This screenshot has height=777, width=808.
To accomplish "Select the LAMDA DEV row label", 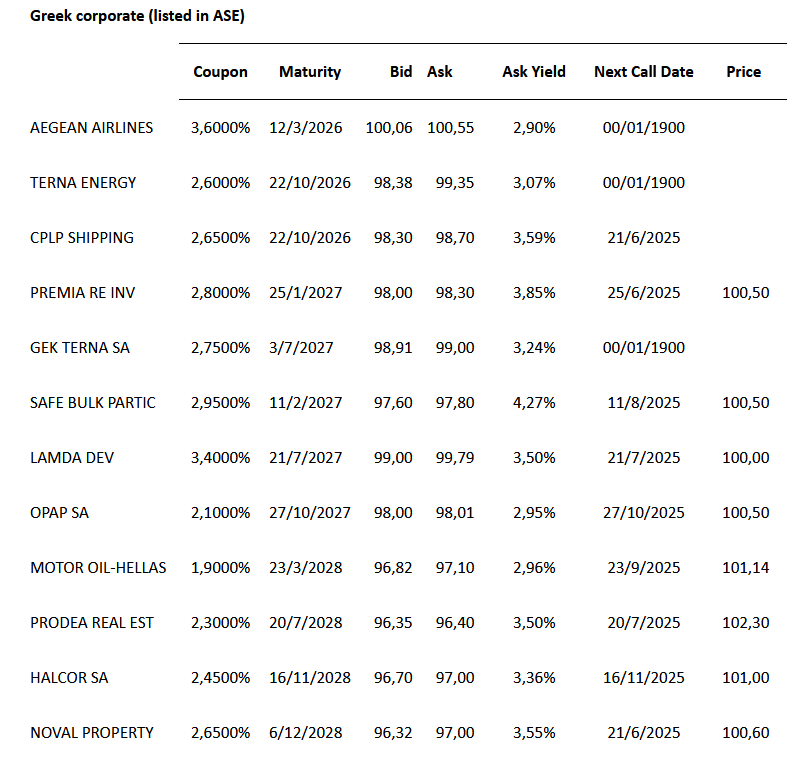I will 72,458.
